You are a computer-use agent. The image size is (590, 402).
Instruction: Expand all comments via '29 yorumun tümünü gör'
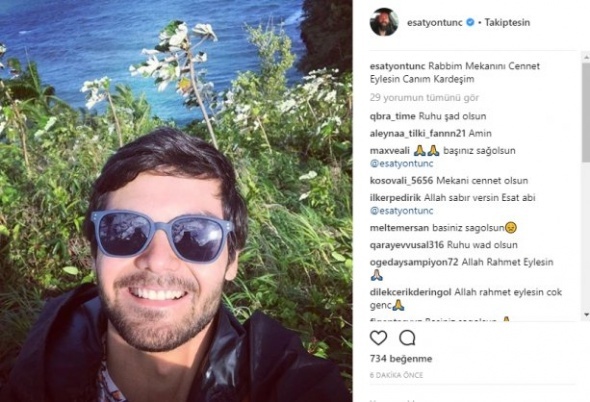coord(424,98)
